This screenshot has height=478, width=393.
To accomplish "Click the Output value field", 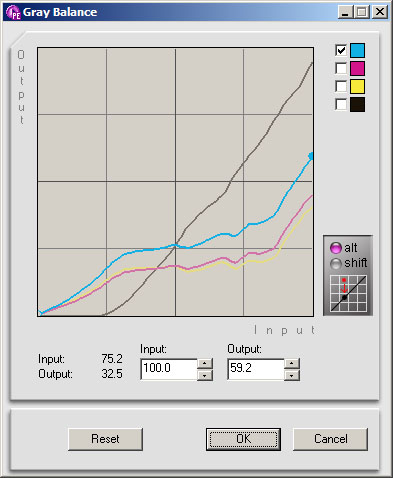I will tap(256, 369).
